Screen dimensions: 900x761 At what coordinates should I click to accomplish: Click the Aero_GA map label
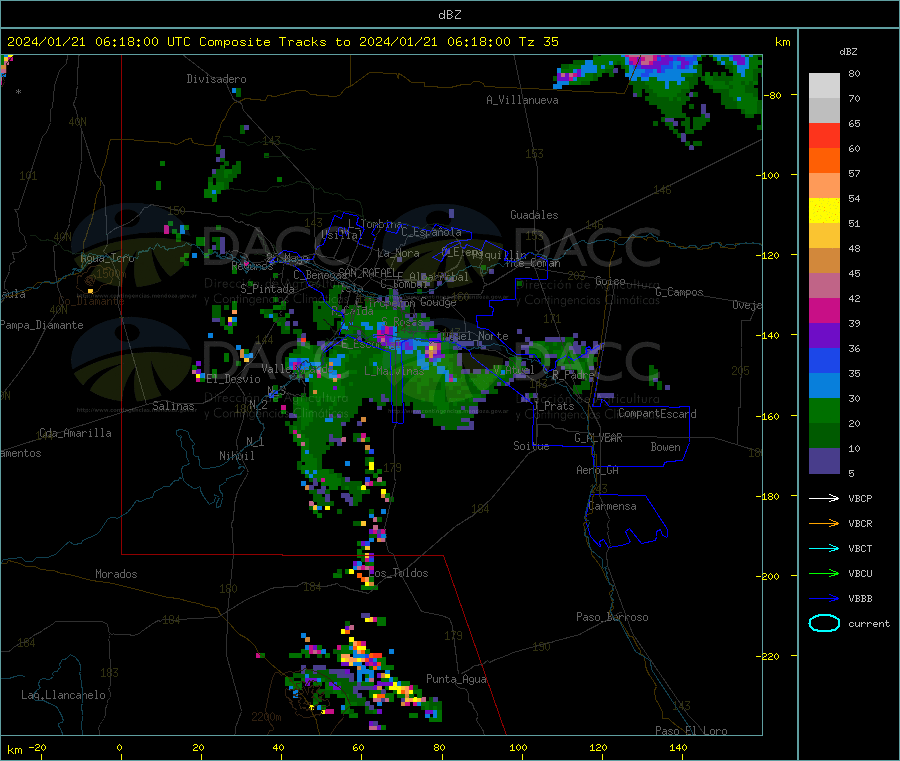[598, 470]
